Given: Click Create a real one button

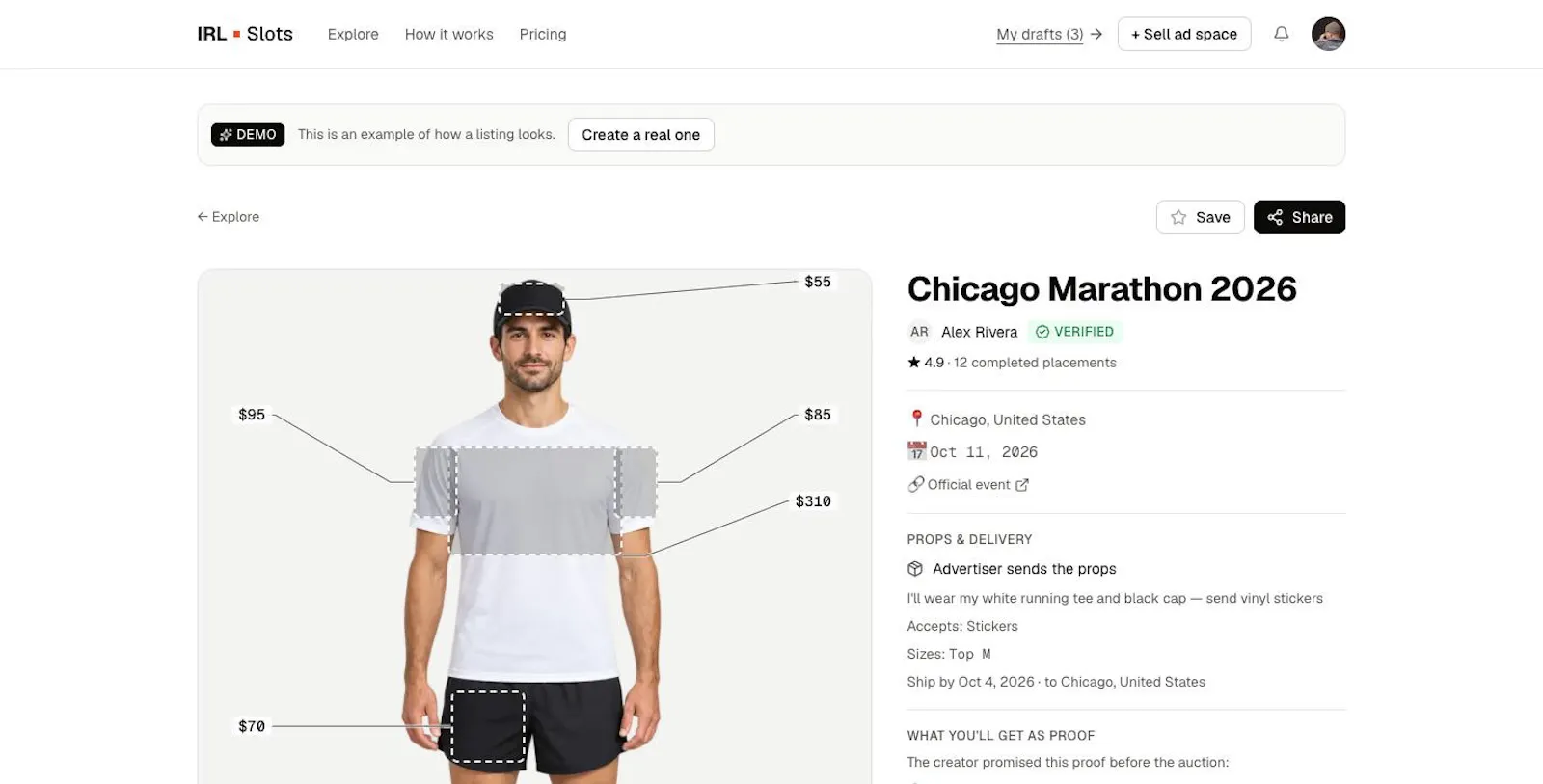Looking at the screenshot, I should tap(641, 135).
